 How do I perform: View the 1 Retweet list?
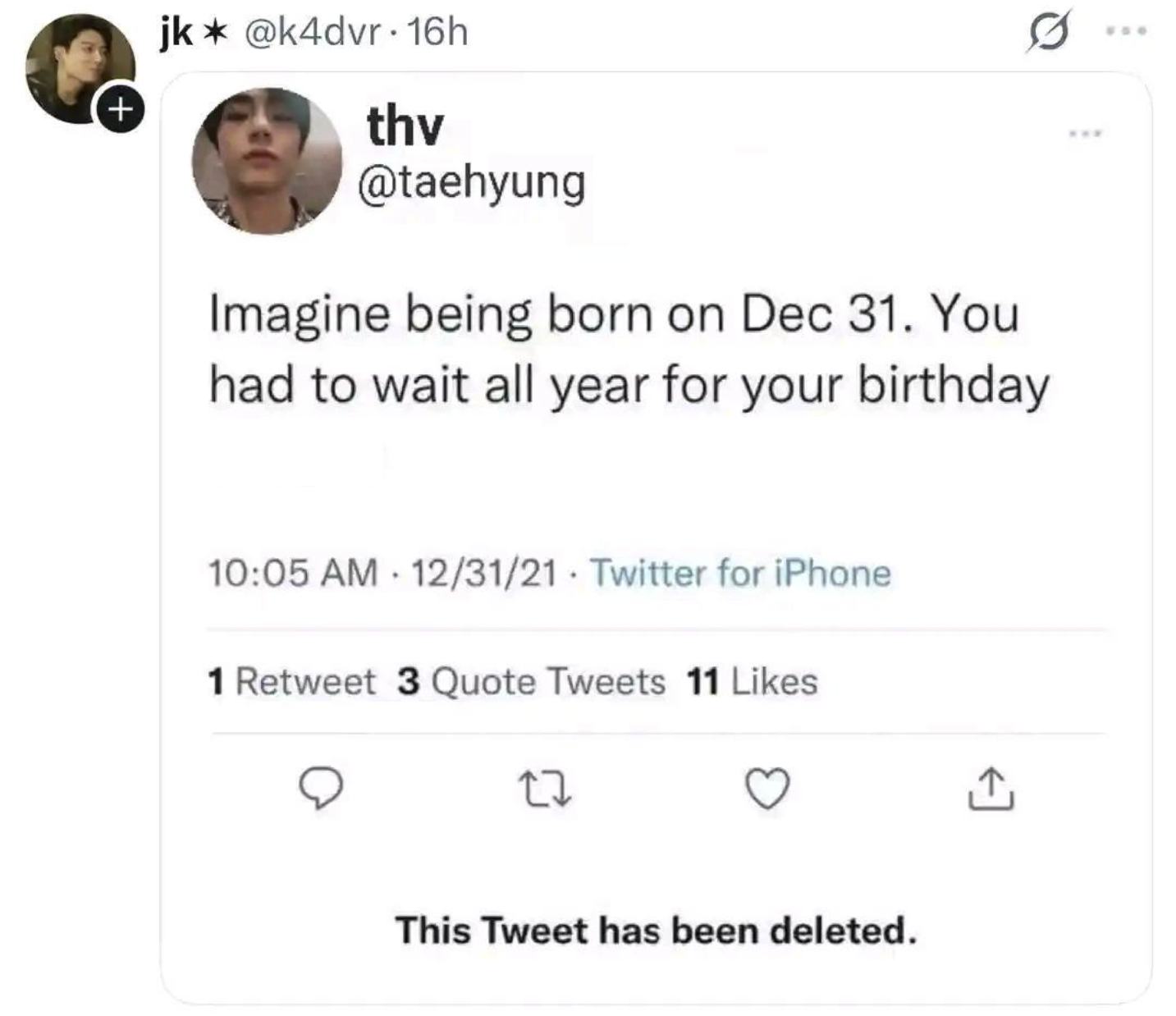[x=291, y=681]
